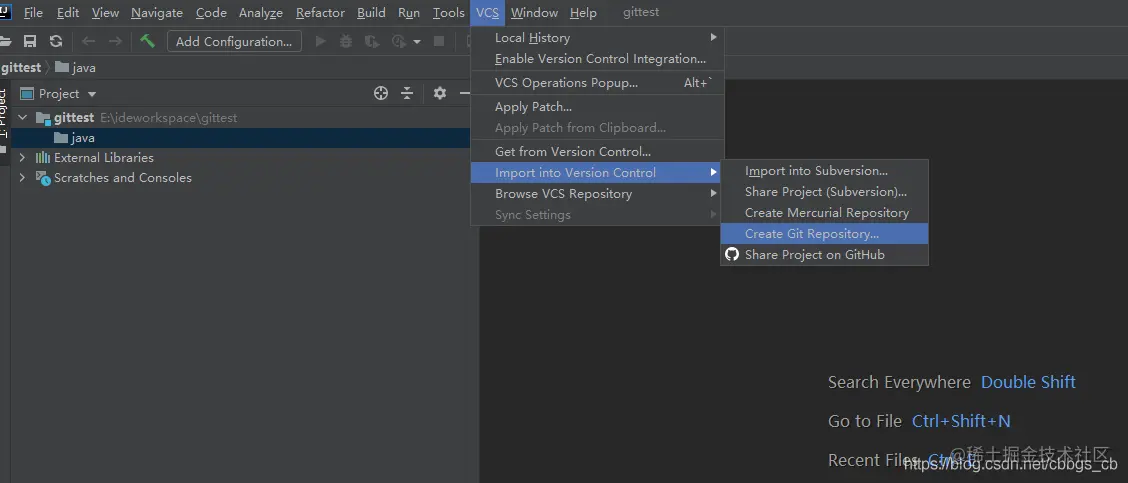
Task: Click the Add Configuration button
Action: click(x=234, y=42)
